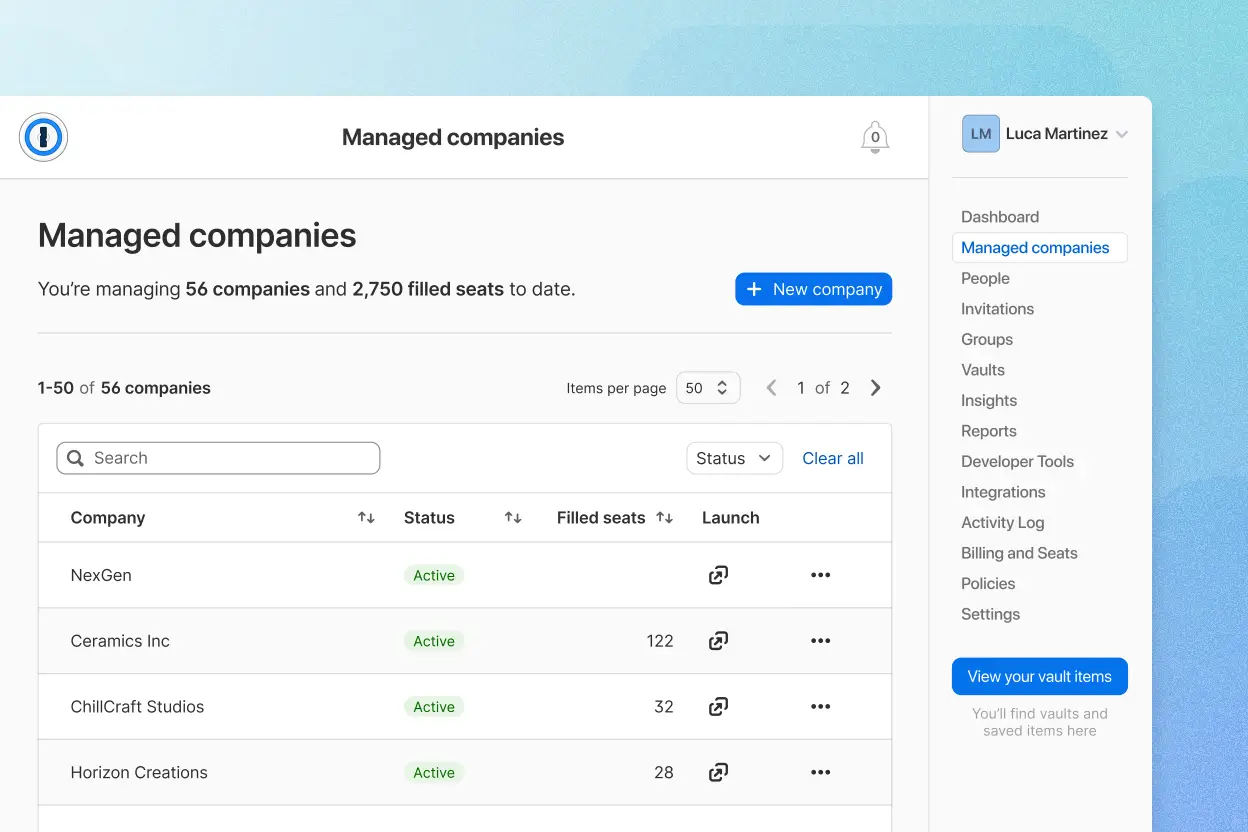
Task: Open Reports in the sidebar
Action: (x=989, y=431)
